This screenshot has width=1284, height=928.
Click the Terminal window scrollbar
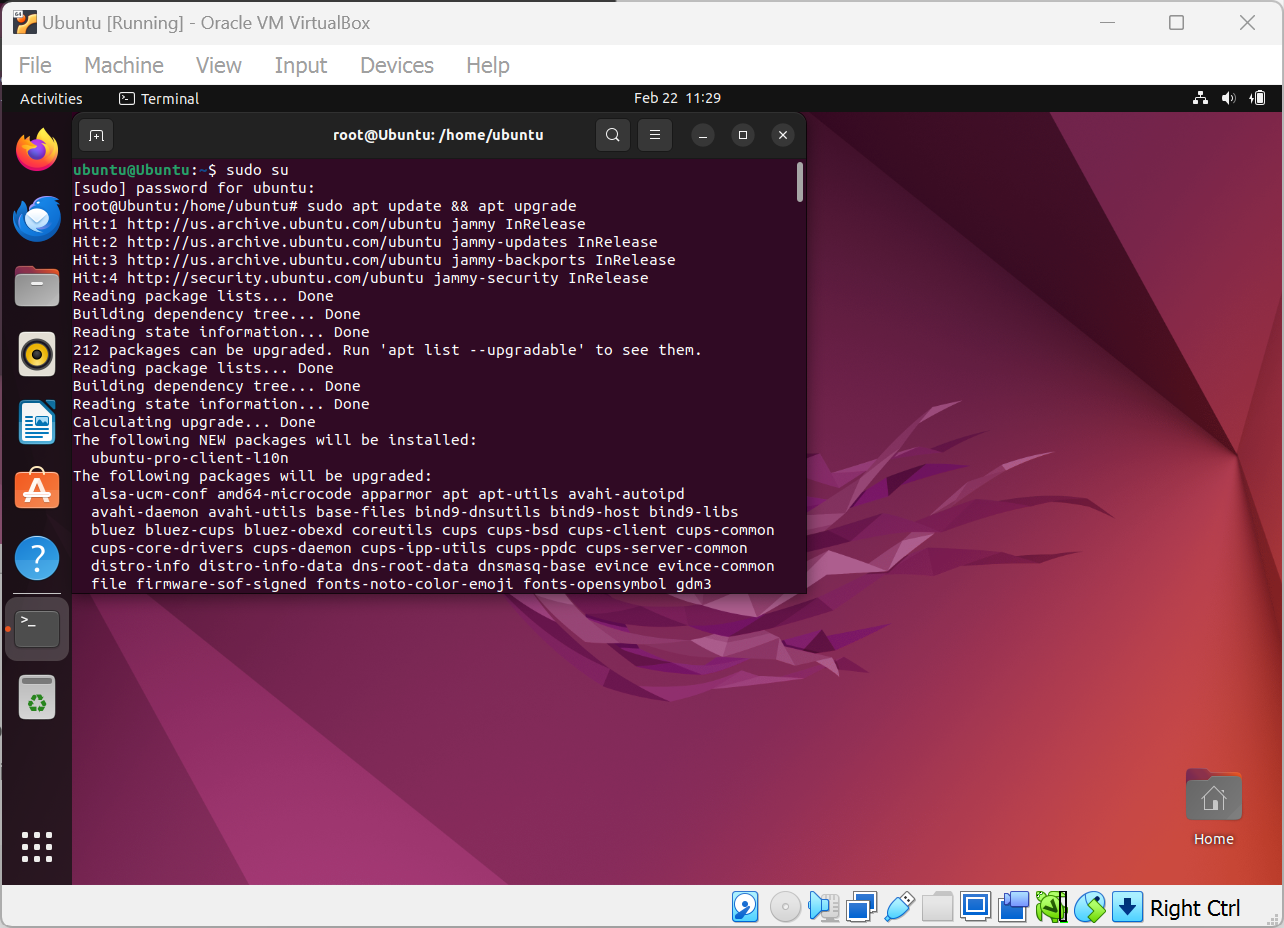(800, 183)
